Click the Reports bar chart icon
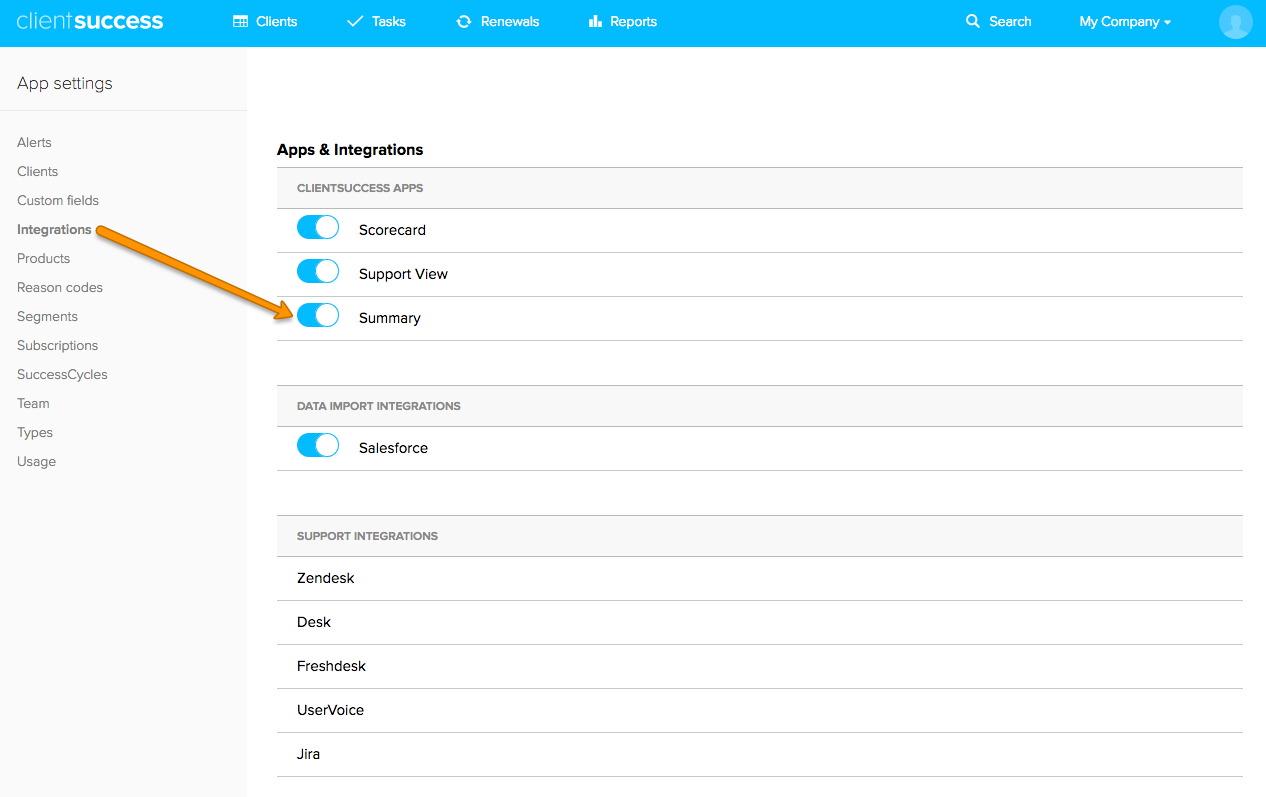The width and height of the screenshot is (1266, 797). pos(595,21)
